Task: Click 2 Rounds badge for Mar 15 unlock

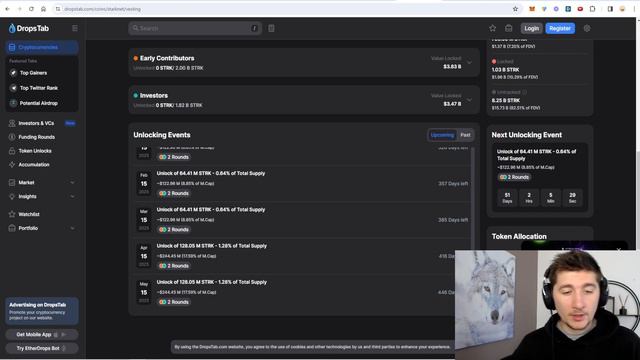Action: pos(174,229)
